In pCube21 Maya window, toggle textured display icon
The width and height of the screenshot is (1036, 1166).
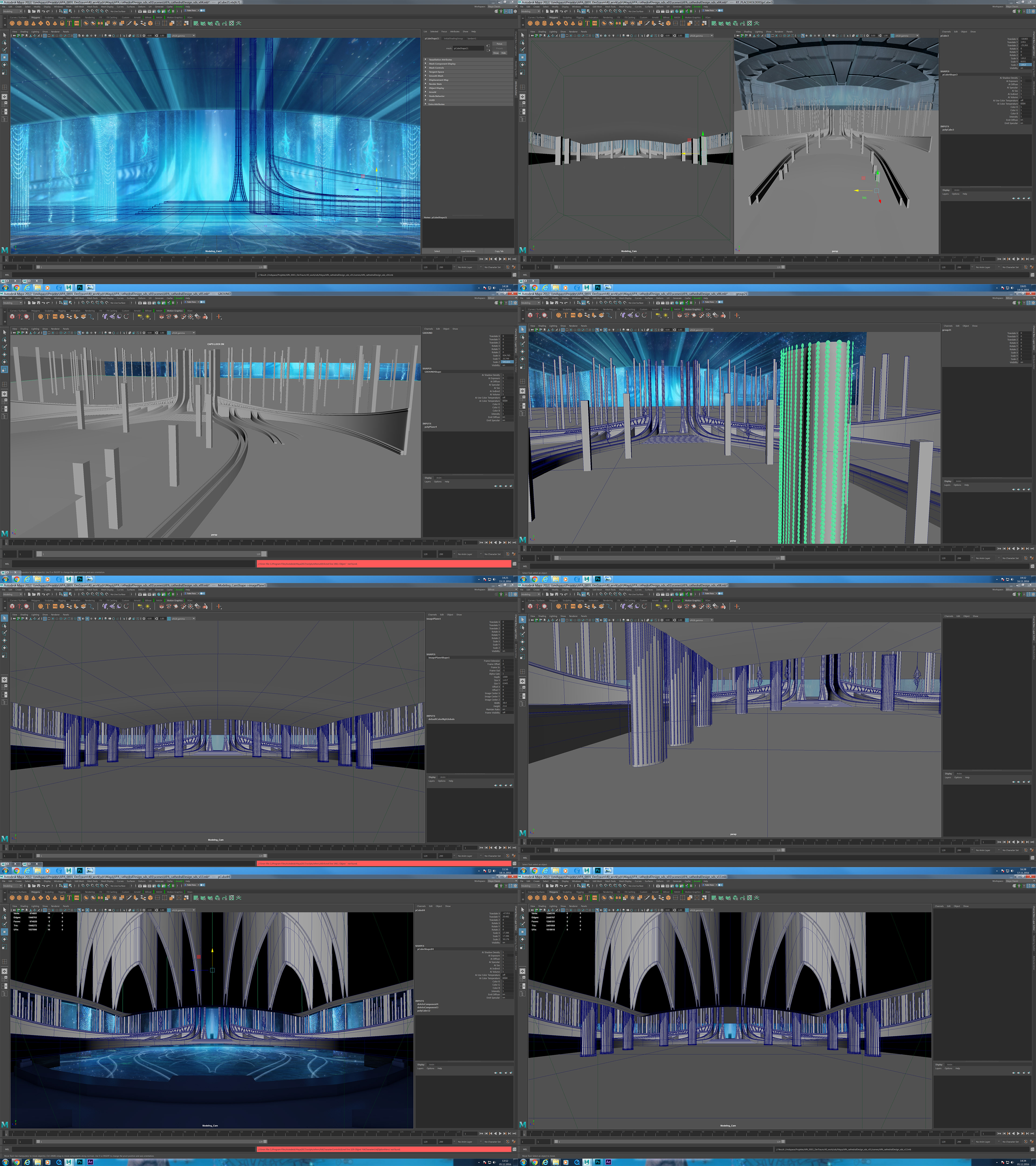click(91, 35)
